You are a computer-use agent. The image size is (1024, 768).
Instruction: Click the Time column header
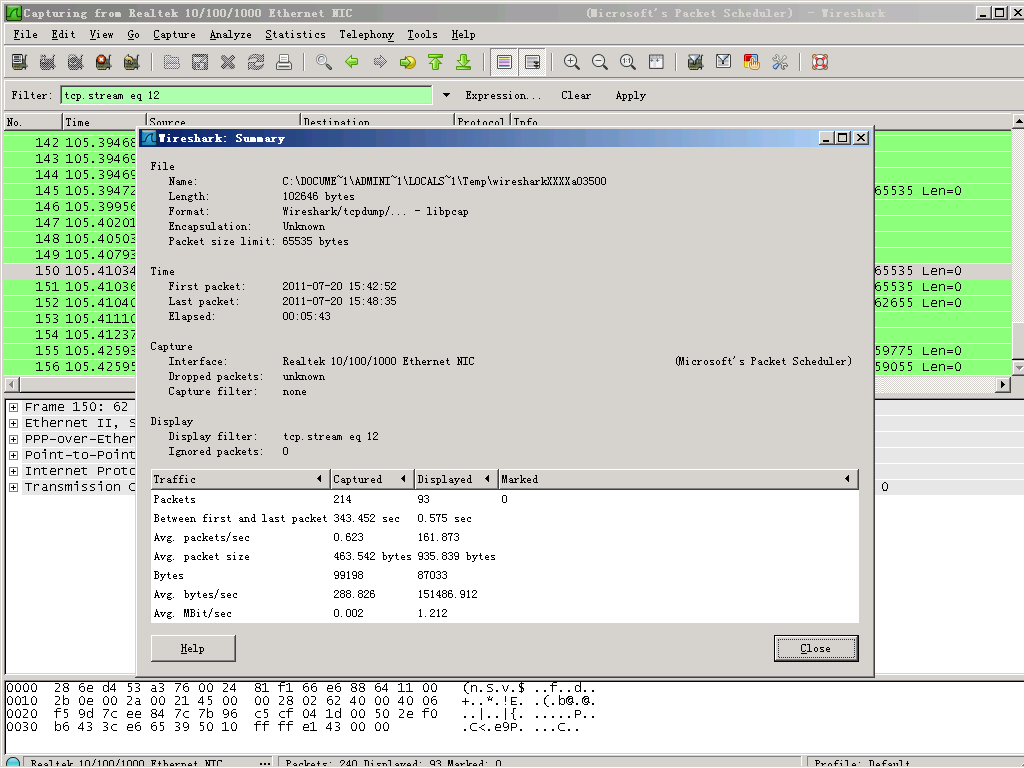click(x=104, y=122)
